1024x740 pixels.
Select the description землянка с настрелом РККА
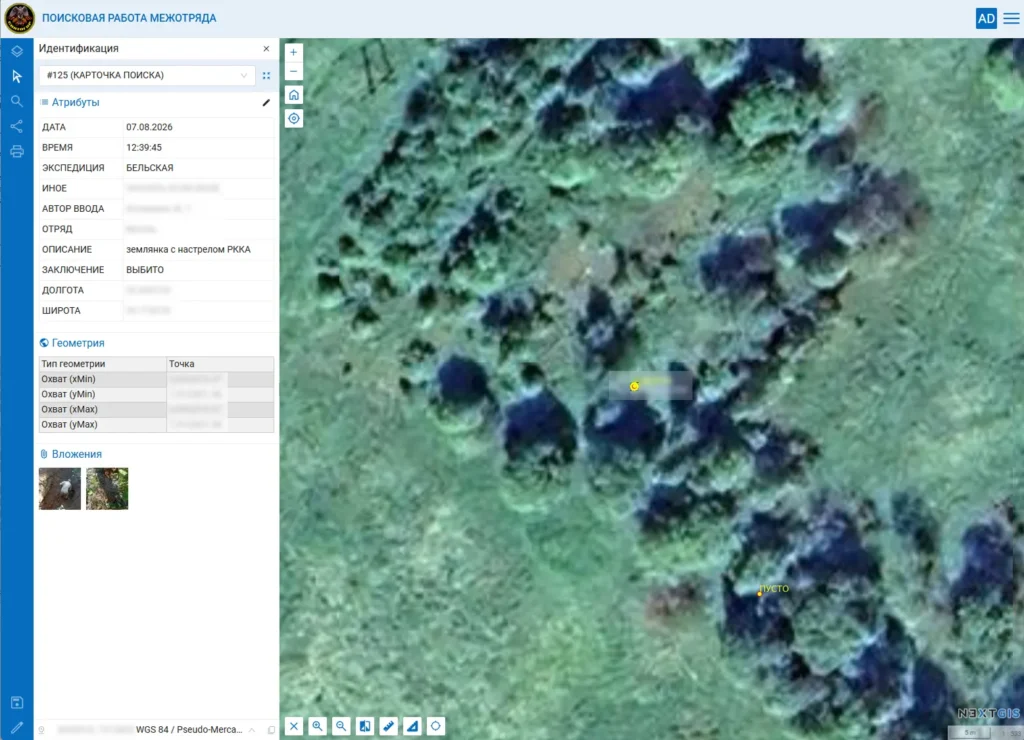pos(188,249)
